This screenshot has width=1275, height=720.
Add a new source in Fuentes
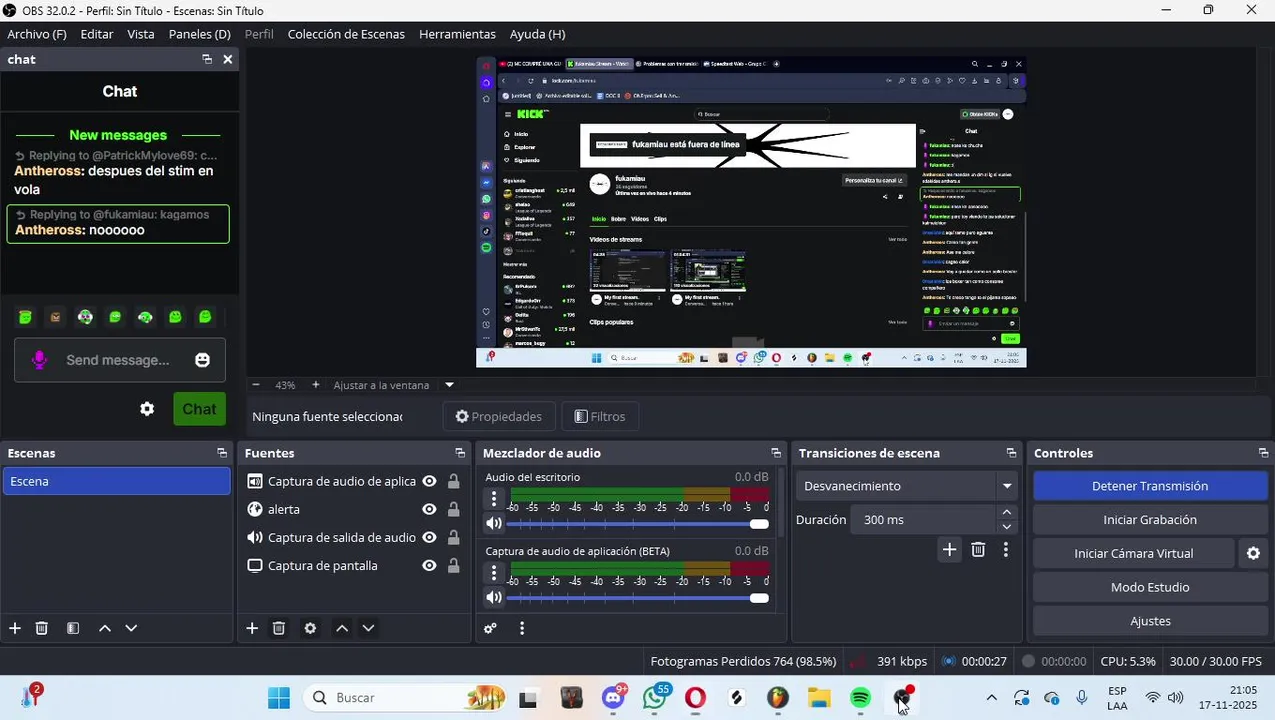pyautogui.click(x=252, y=628)
